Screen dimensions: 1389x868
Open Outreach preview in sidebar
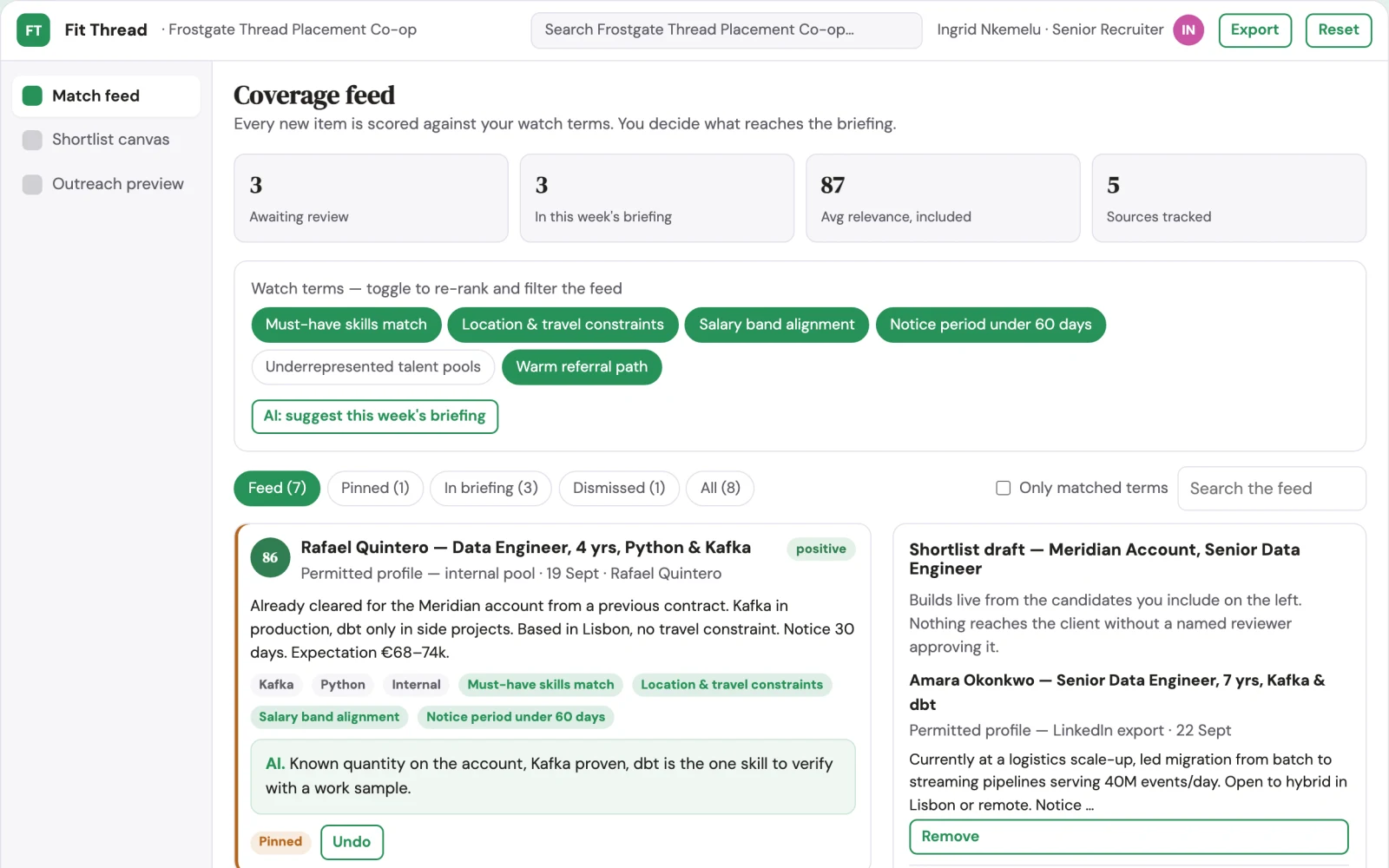pyautogui.click(x=106, y=184)
